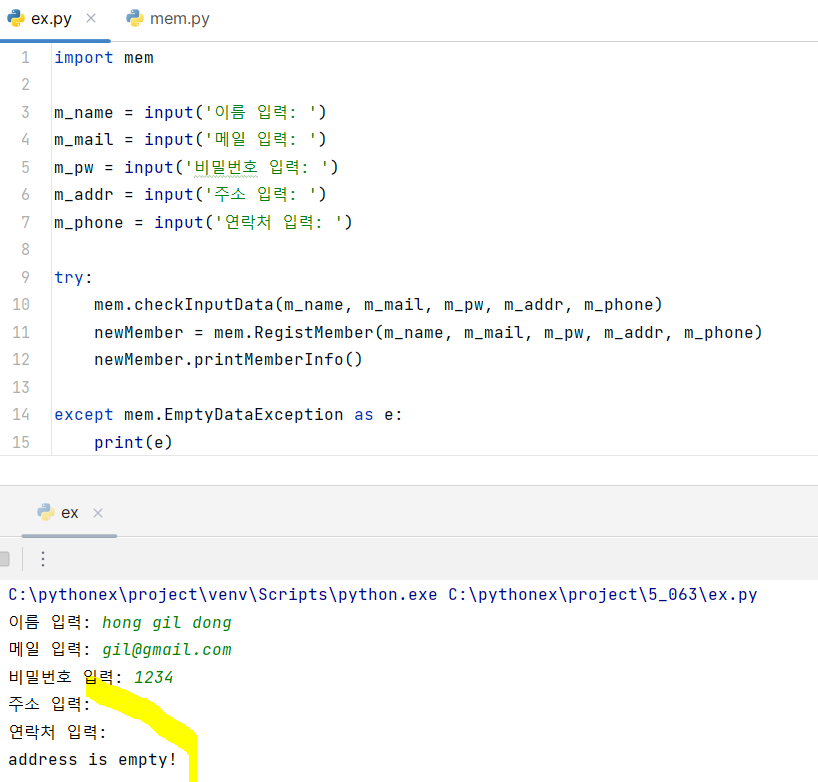Click the m_phone input statement
This screenshot has width=818, height=782.
203,222
